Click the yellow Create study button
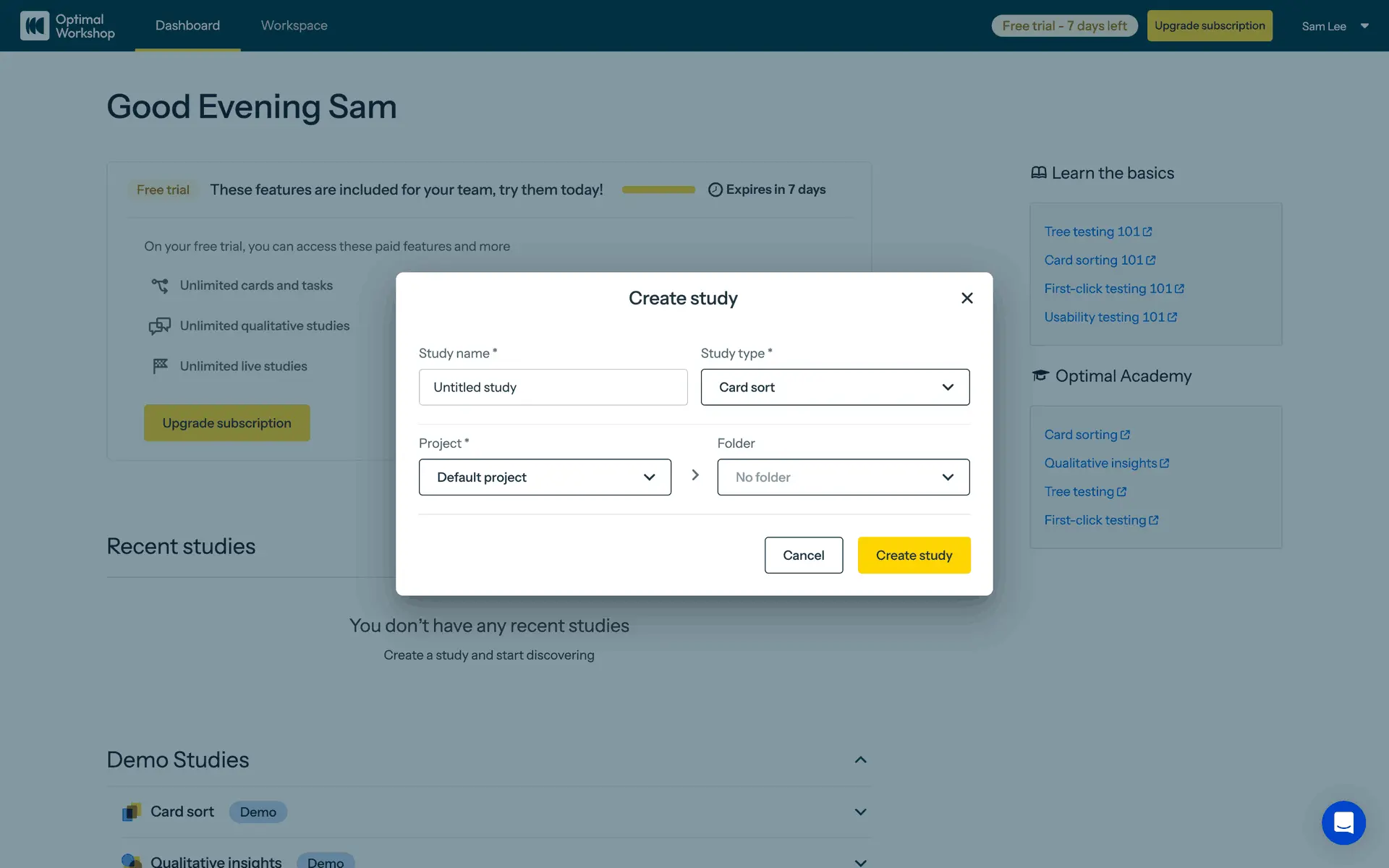 coord(914,556)
